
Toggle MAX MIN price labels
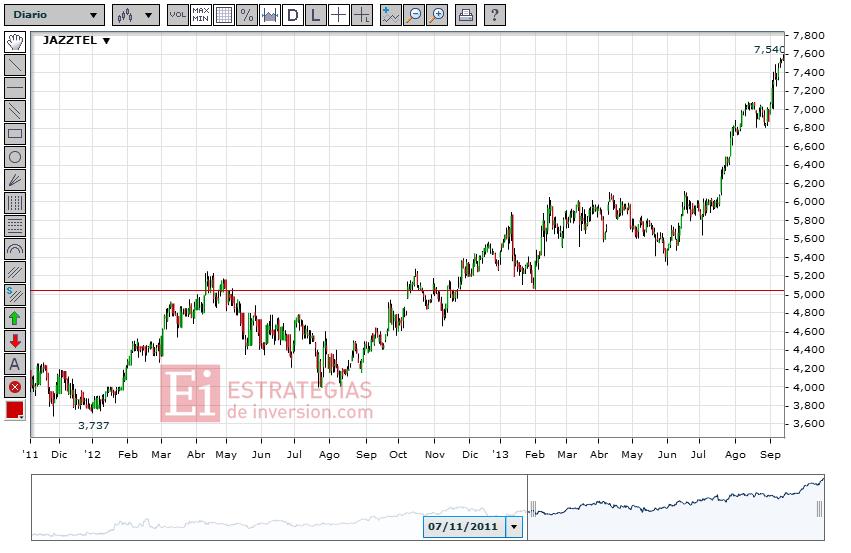pyautogui.click(x=200, y=15)
